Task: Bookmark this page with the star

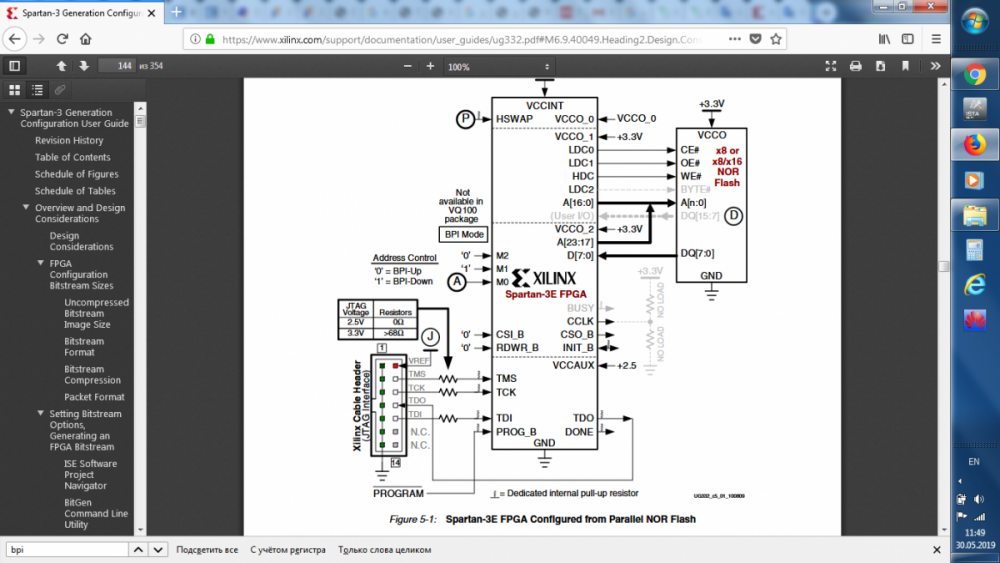Action: (x=776, y=39)
